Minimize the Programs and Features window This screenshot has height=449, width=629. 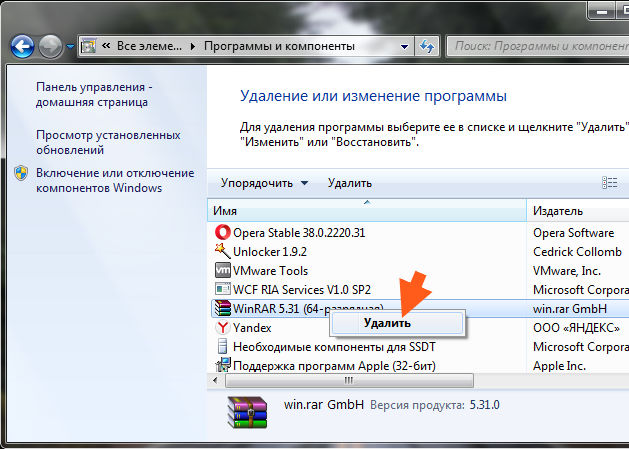602,11
